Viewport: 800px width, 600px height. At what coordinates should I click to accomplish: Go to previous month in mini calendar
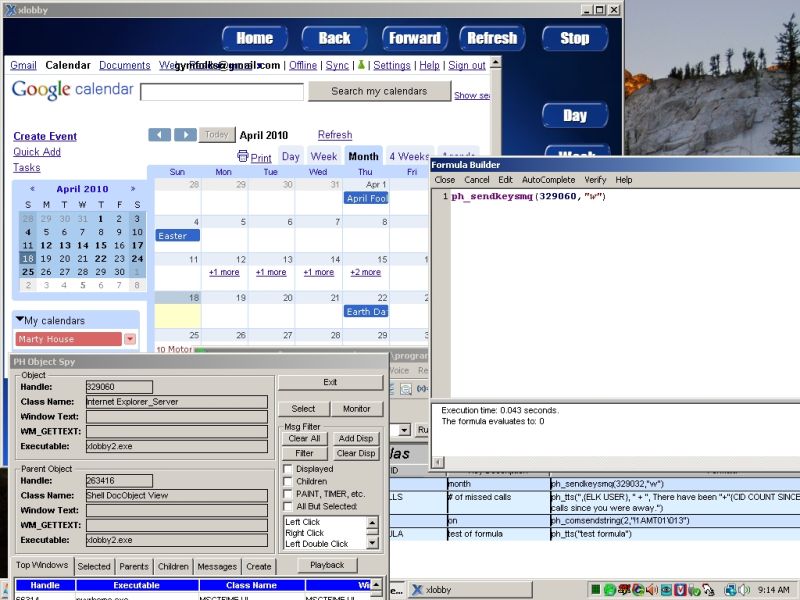click(32, 189)
